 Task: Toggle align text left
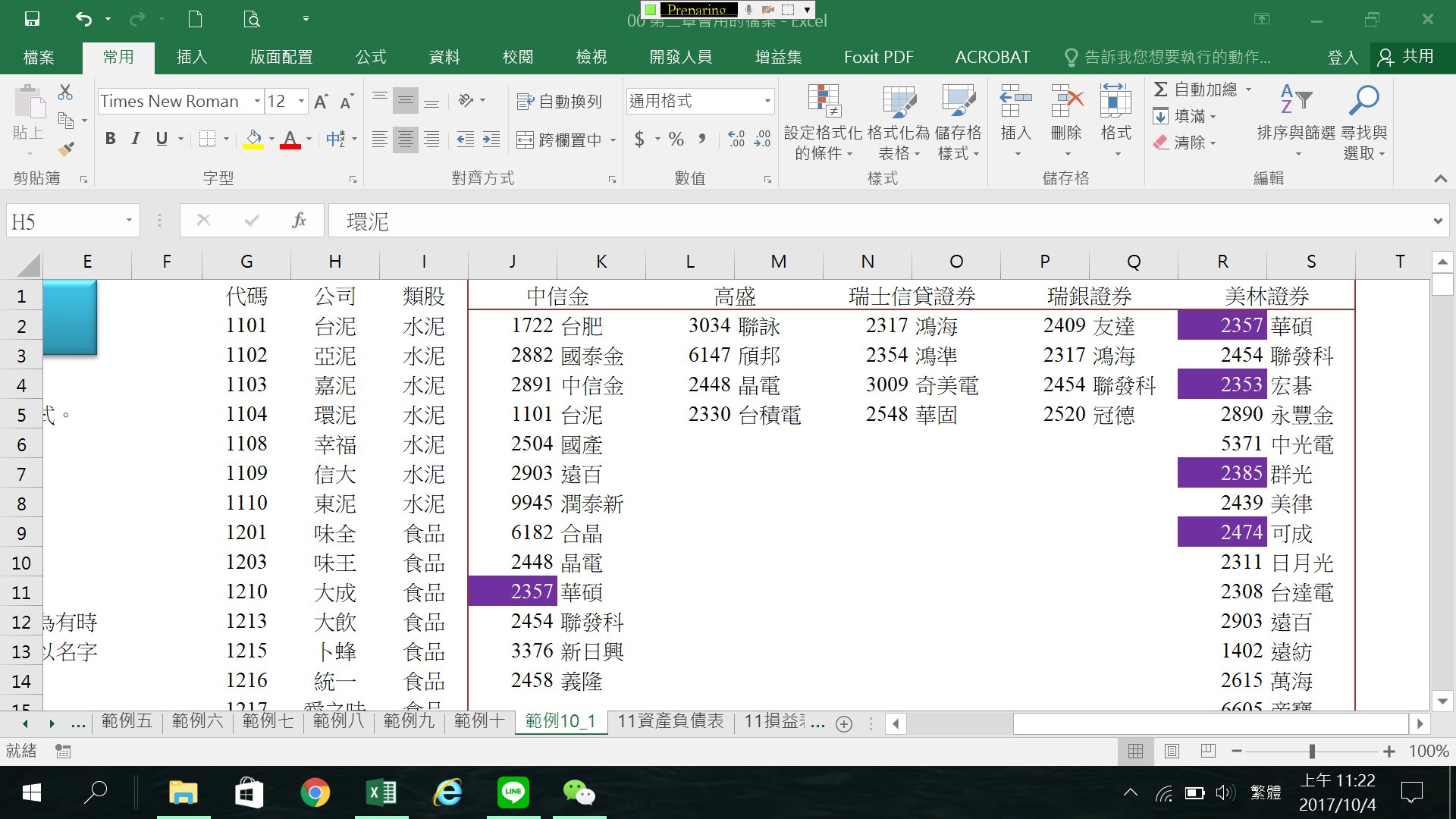[380, 140]
